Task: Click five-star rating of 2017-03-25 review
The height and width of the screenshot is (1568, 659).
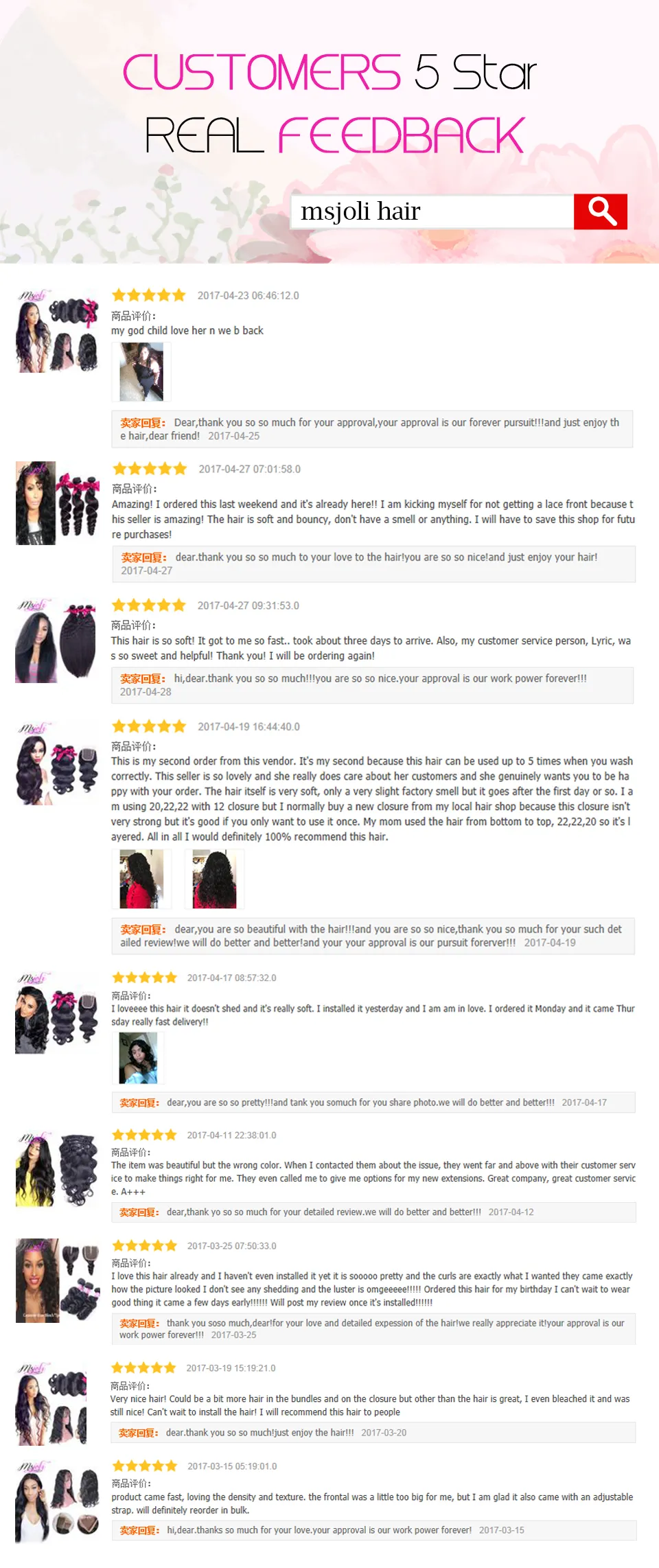Action: (x=145, y=1245)
